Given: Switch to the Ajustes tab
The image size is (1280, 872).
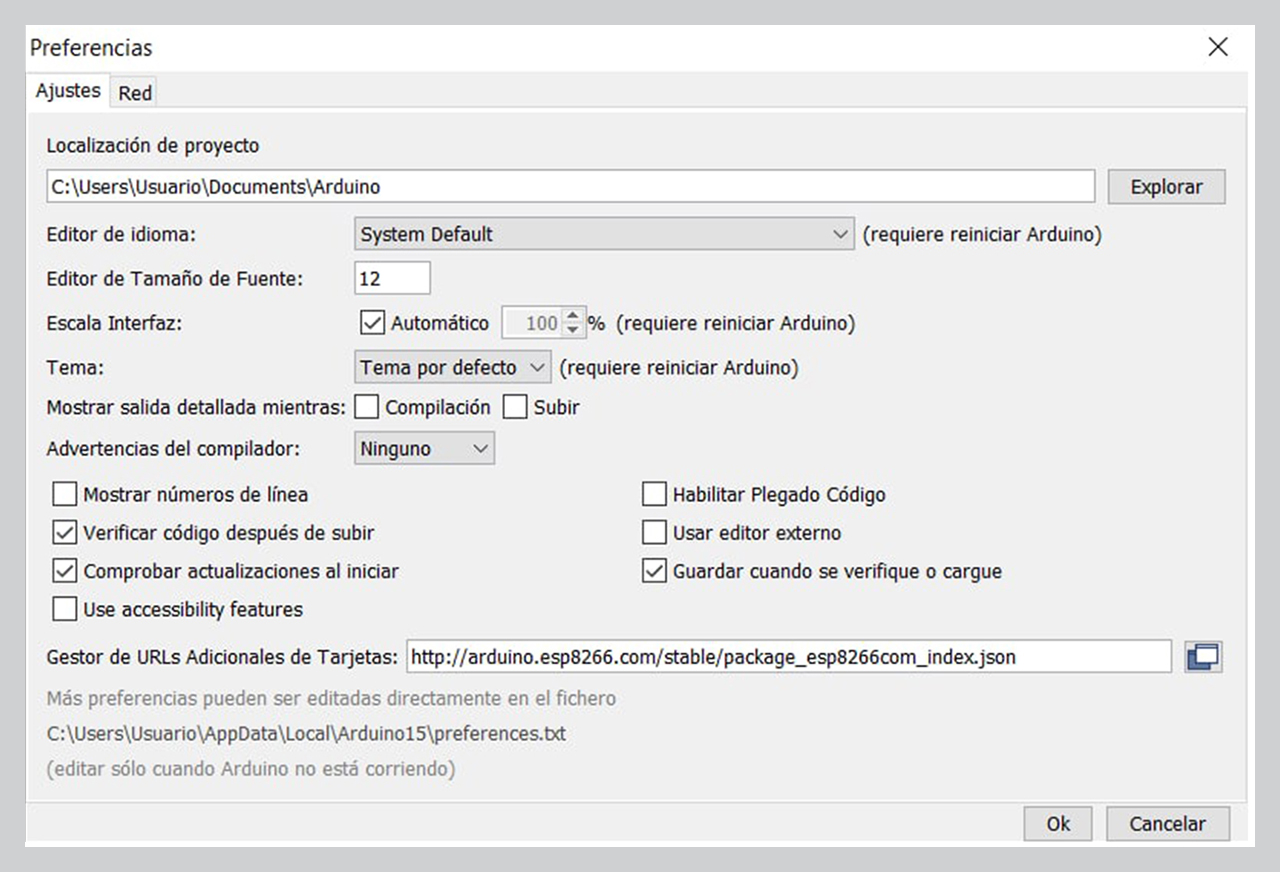Looking at the screenshot, I should (68, 90).
